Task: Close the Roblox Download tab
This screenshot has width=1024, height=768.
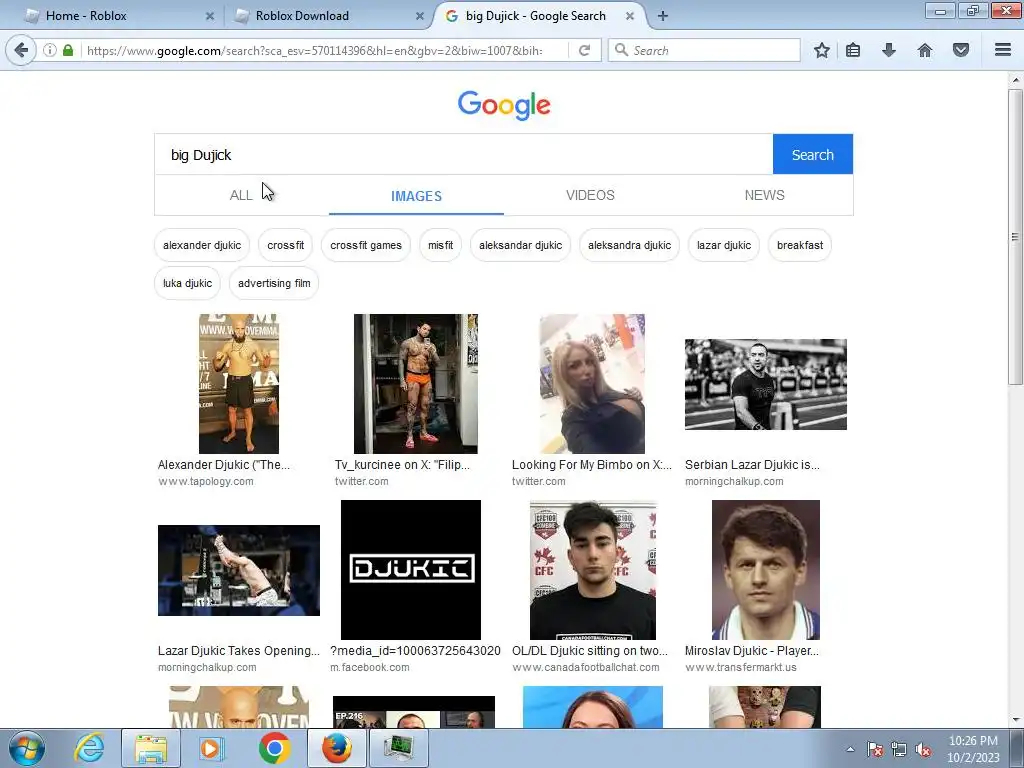Action: pos(420,16)
